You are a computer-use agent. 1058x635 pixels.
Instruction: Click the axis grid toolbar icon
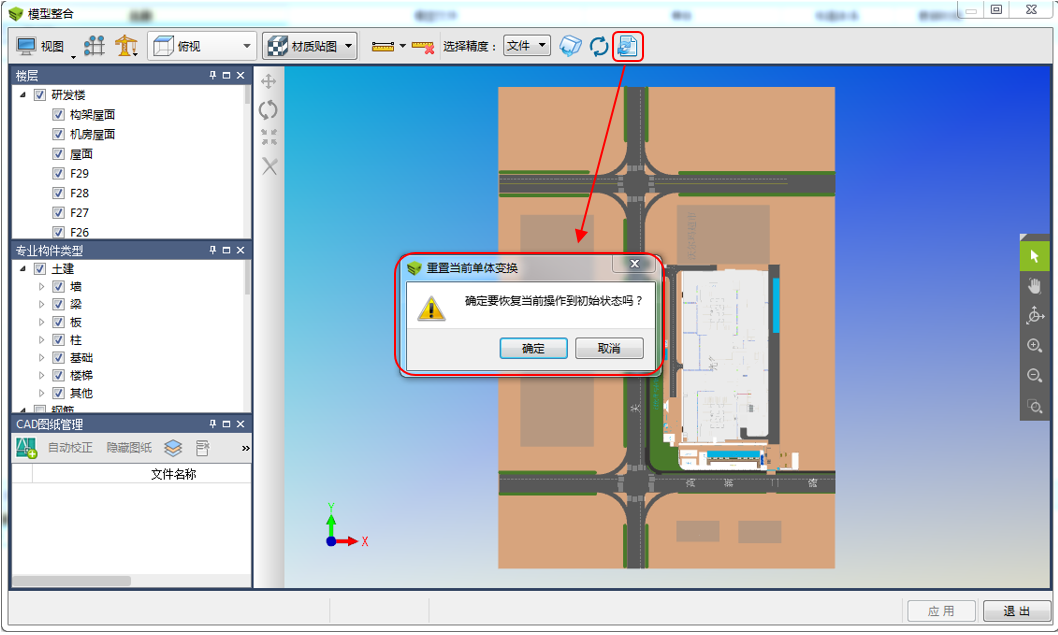tap(94, 46)
